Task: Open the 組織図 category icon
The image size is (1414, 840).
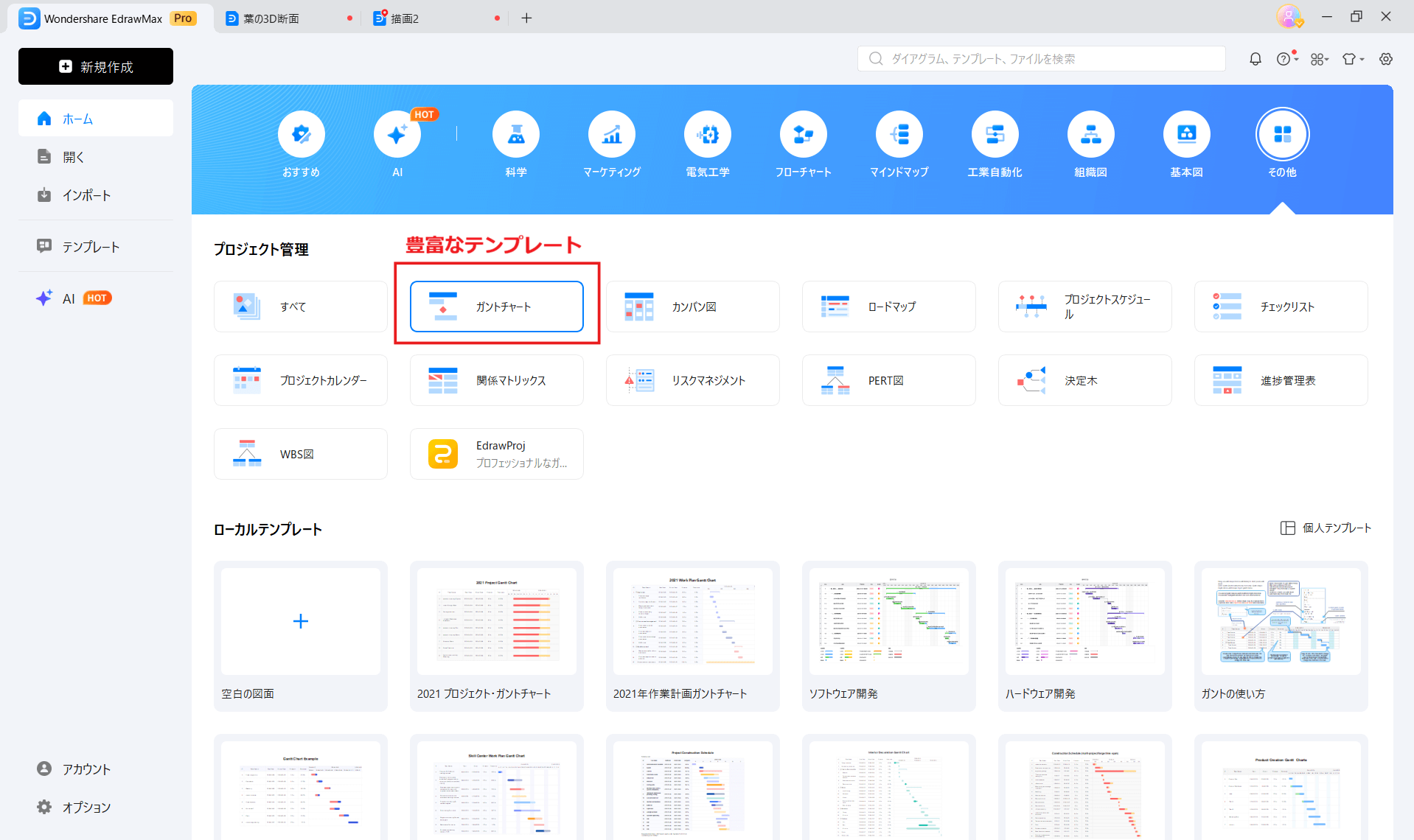Action: tap(1090, 135)
